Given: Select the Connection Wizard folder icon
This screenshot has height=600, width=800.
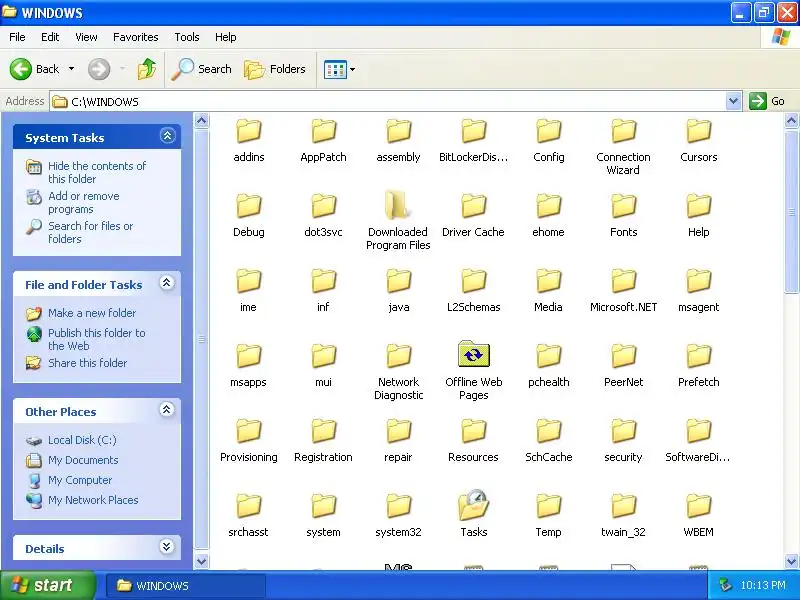Looking at the screenshot, I should pos(623,131).
